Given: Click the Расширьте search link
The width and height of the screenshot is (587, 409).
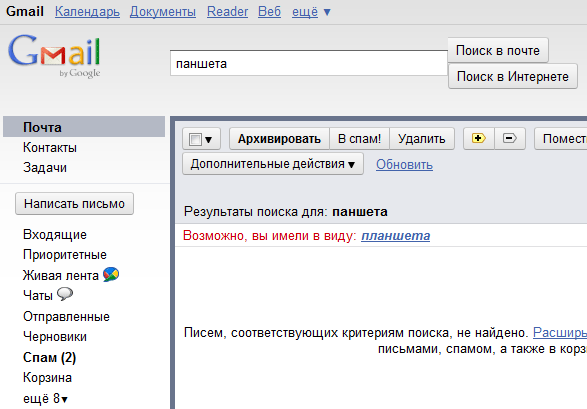Looking at the screenshot, I should (x=560, y=332).
